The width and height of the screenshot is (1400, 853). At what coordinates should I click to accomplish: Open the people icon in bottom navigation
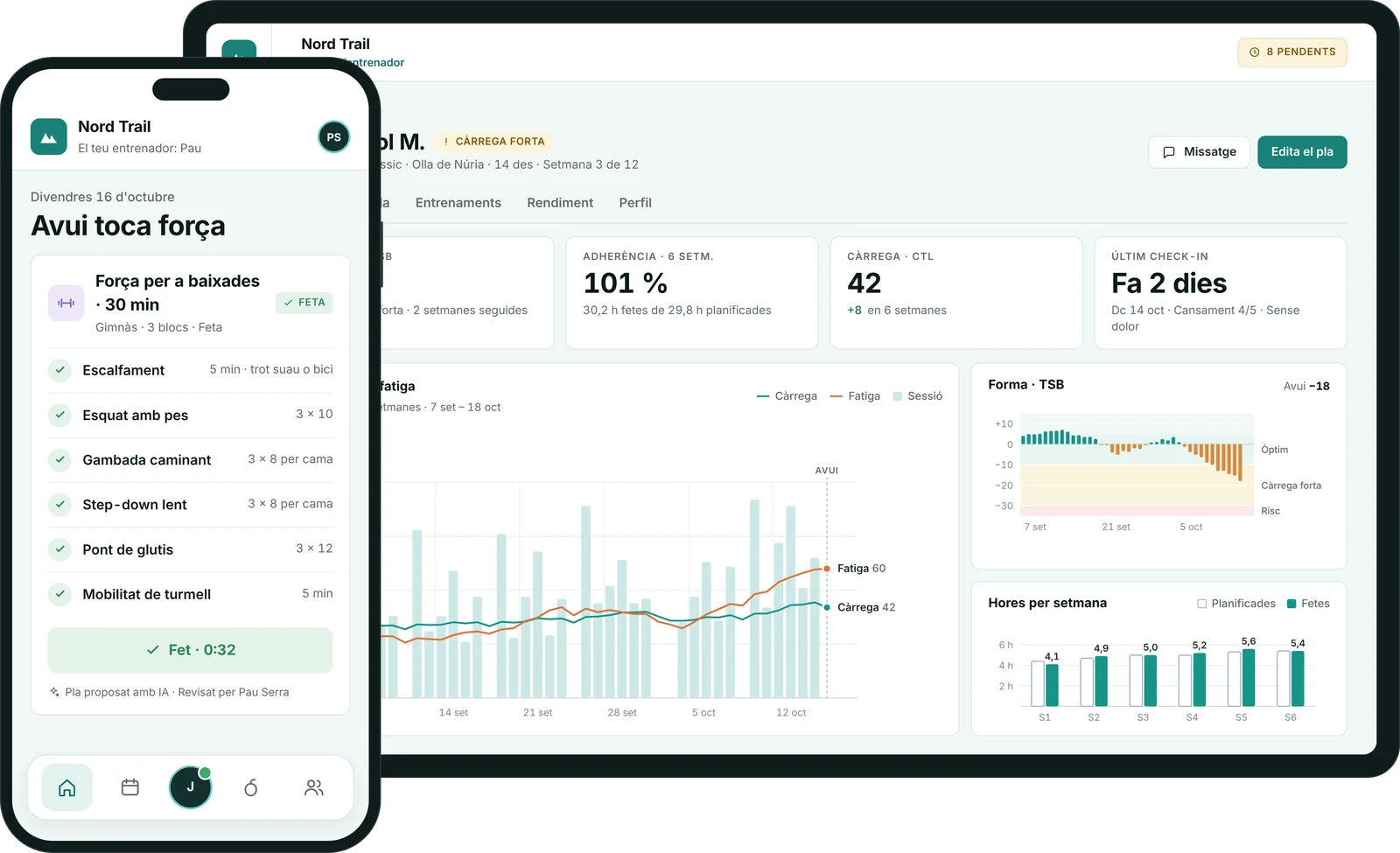pos(313,787)
